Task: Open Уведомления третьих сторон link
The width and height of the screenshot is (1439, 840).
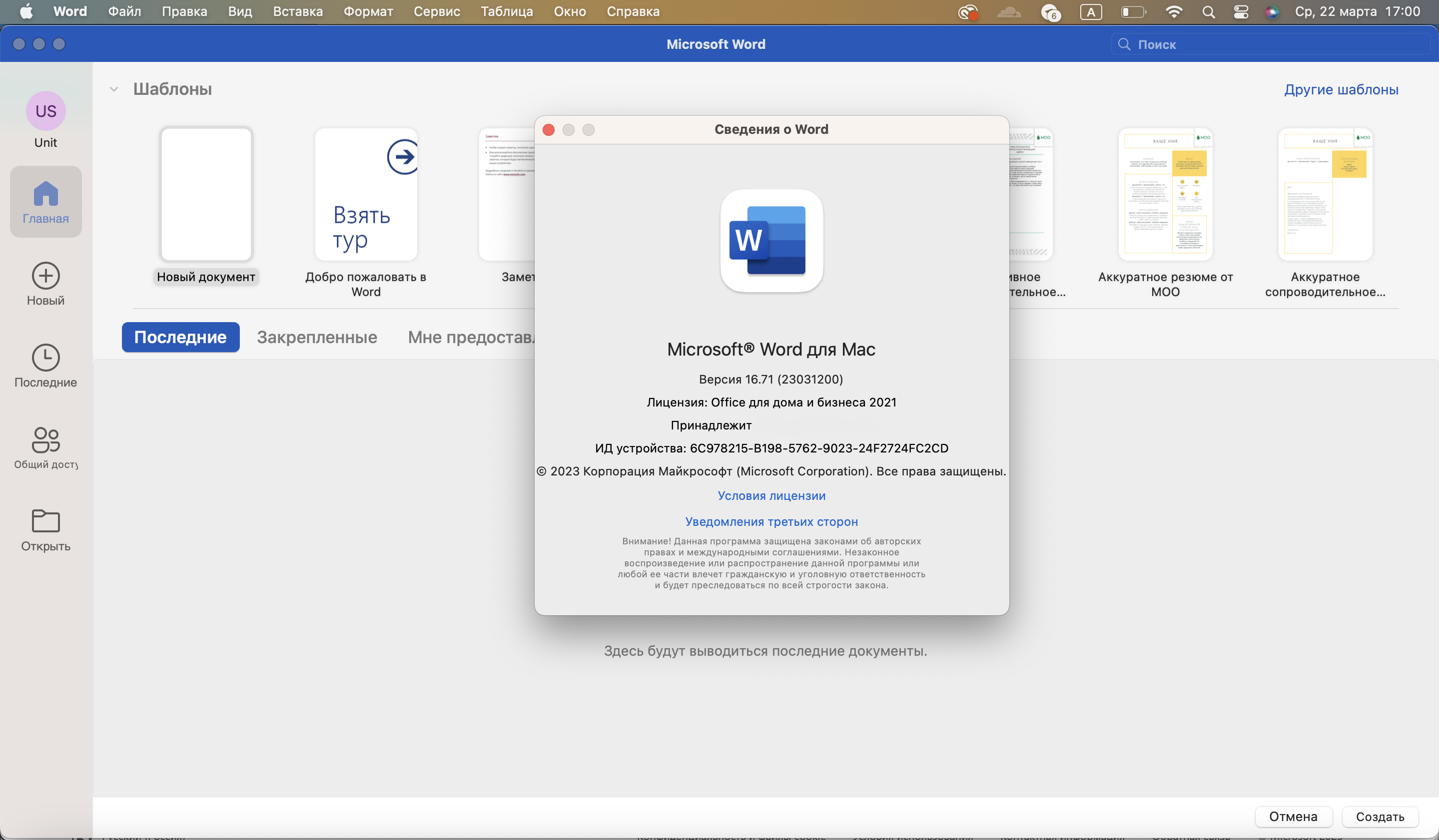Action: [771, 521]
